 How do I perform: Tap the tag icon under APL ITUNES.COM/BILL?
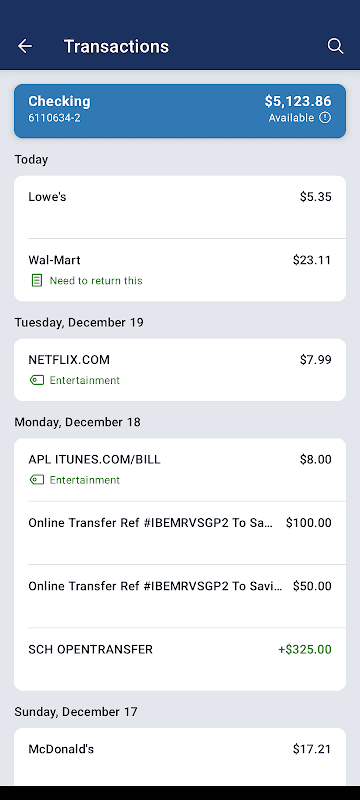(x=37, y=480)
